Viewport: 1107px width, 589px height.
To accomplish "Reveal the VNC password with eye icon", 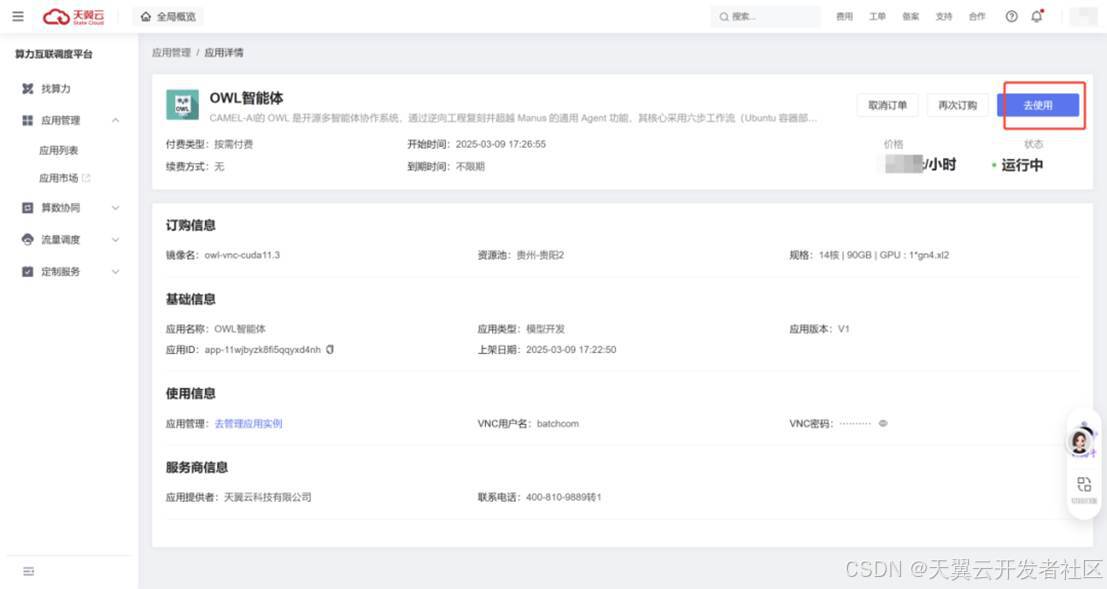I will coord(883,424).
